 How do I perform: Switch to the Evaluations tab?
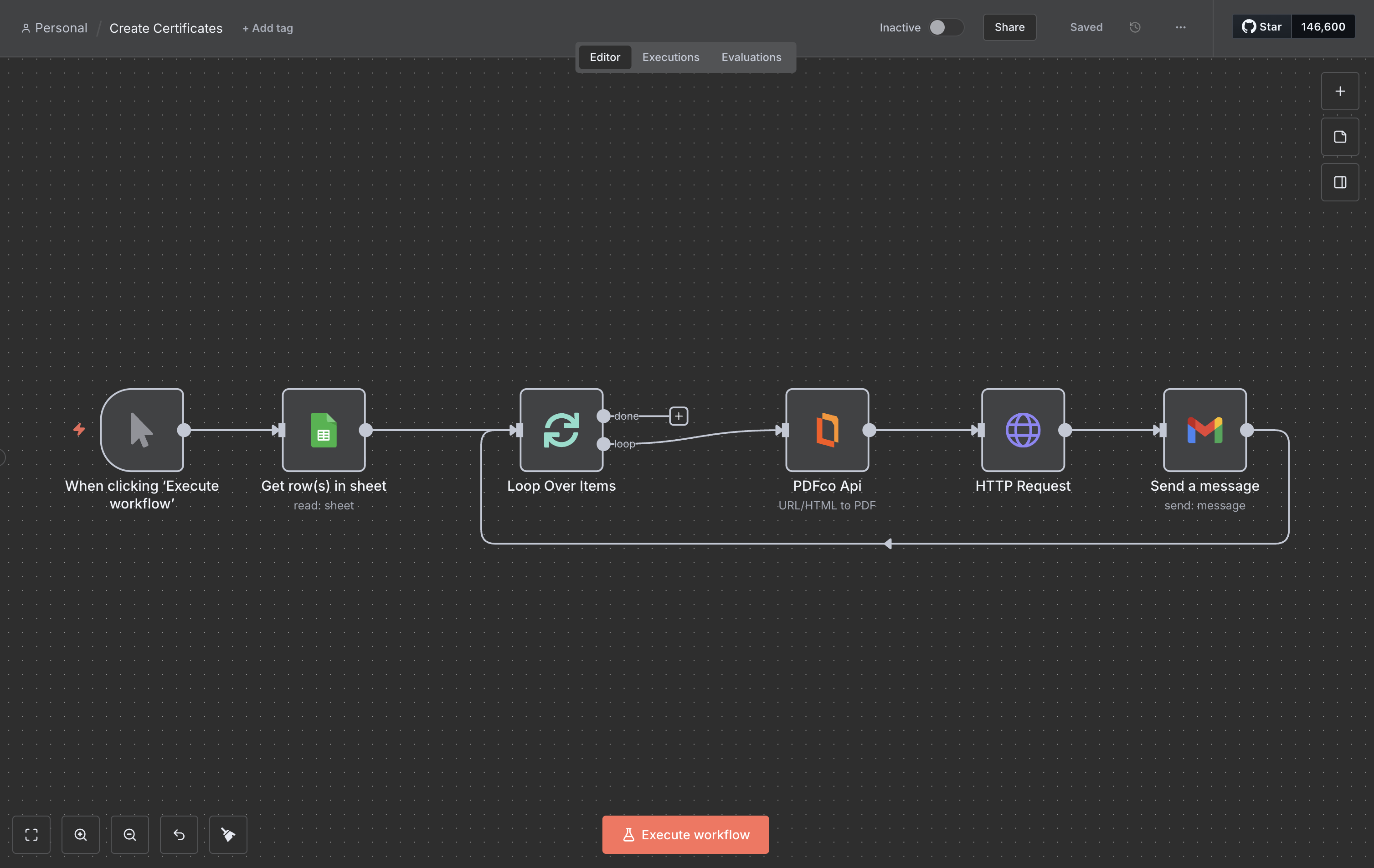tap(751, 57)
